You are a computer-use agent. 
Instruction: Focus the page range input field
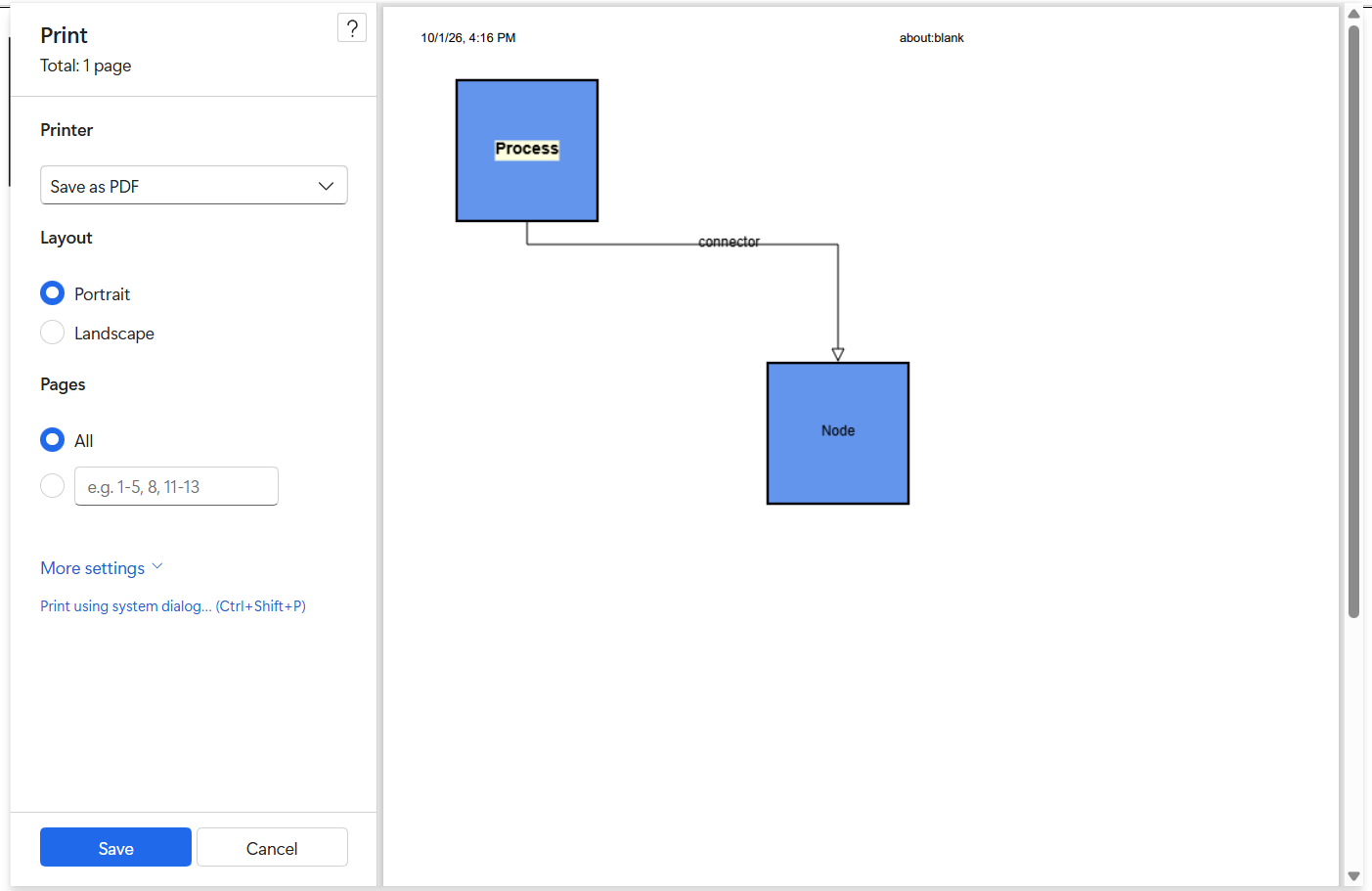tap(176, 486)
